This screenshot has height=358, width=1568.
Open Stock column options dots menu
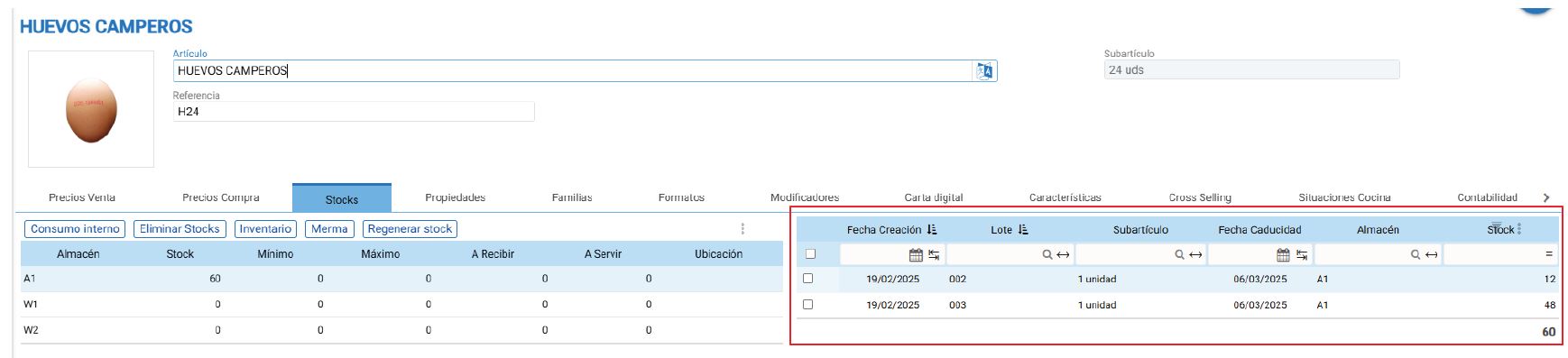(x=1519, y=229)
